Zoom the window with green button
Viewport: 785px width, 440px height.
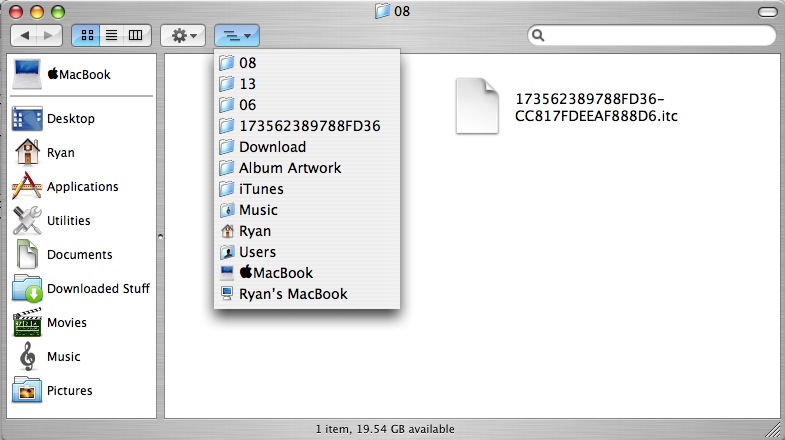point(58,12)
